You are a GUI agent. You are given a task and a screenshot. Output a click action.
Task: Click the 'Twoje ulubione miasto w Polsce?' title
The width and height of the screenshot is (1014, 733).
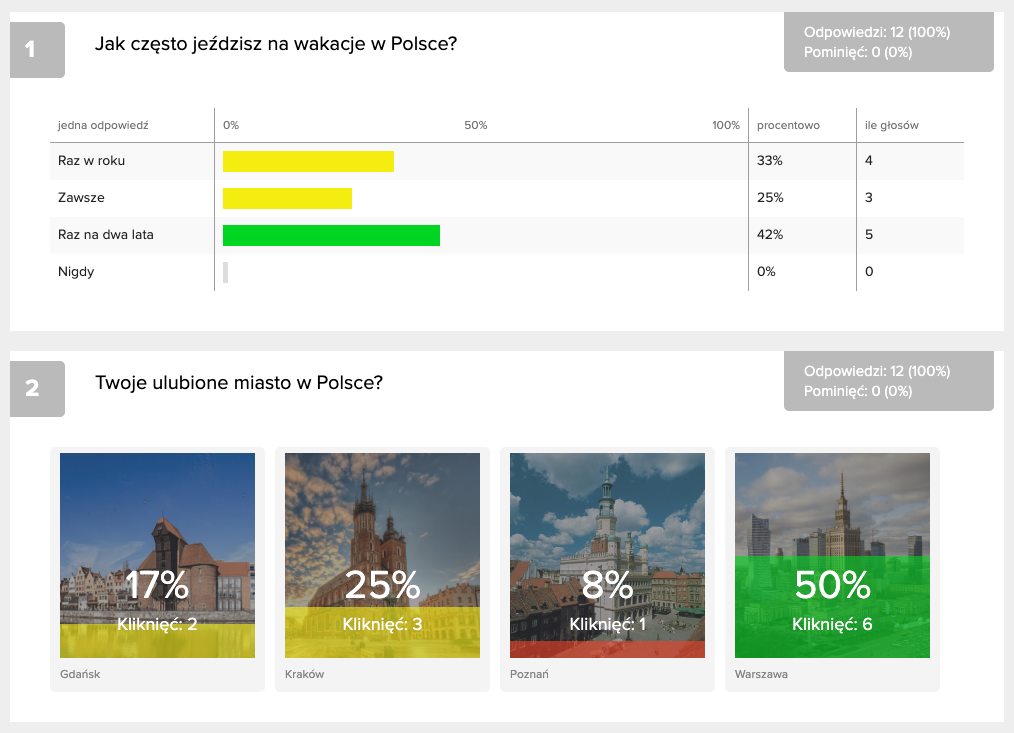pos(239,383)
